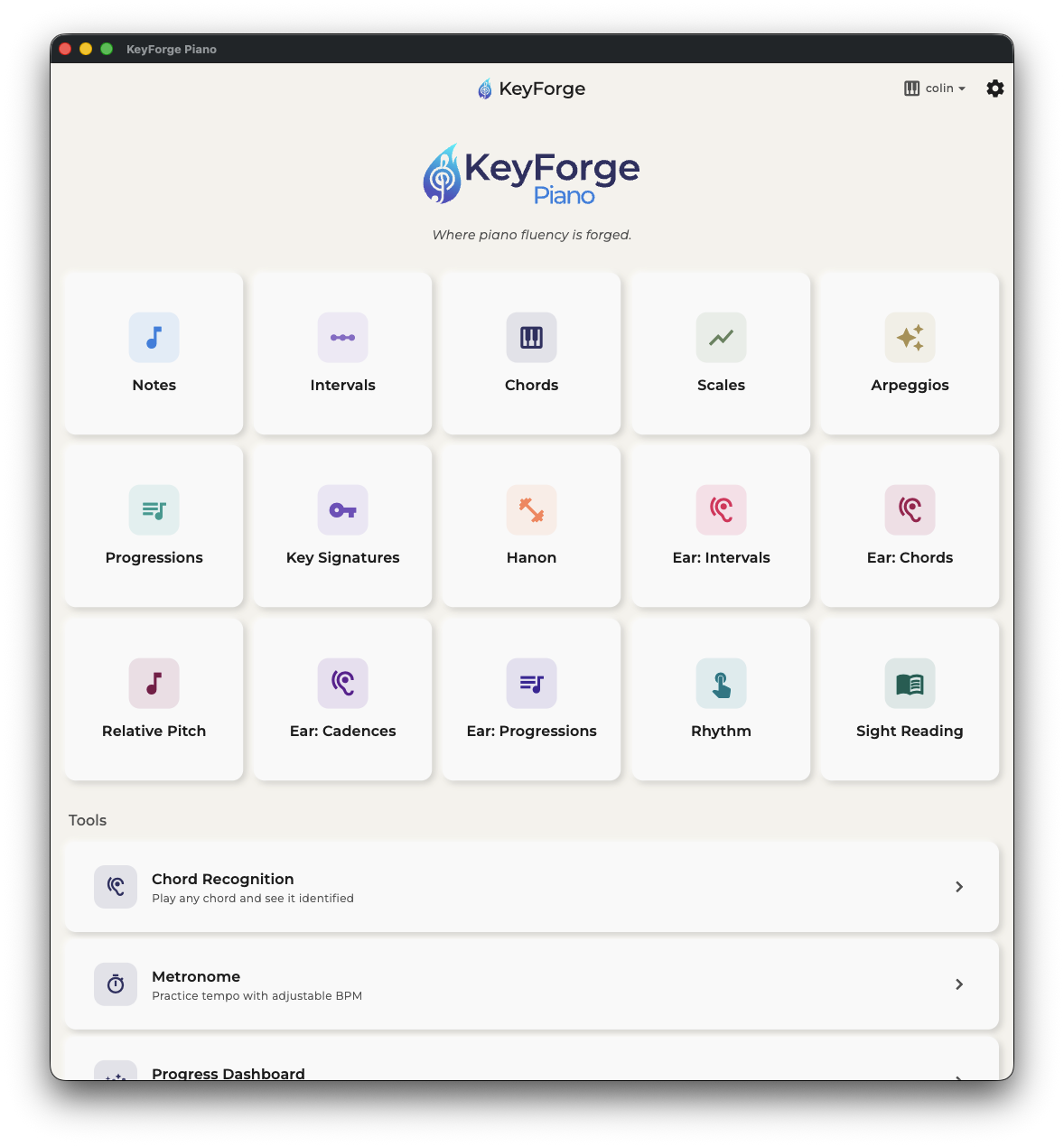Open the Progressions practice card
The image size is (1064, 1147).
(154, 526)
